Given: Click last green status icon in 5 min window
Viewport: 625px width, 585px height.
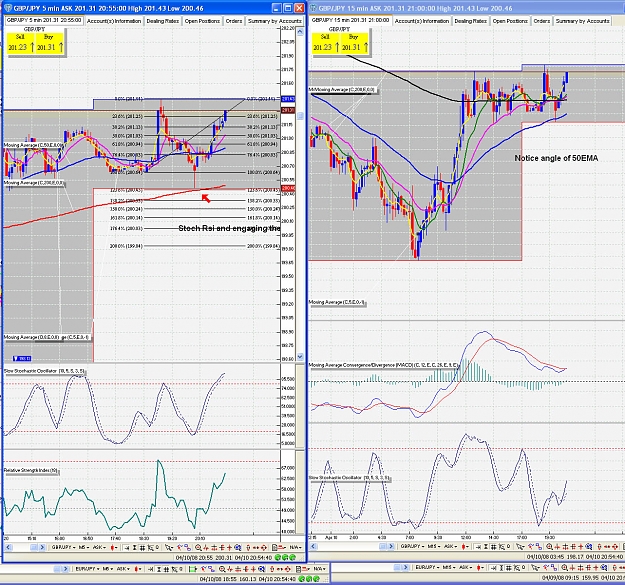Looking at the screenshot, I should pos(292,557).
